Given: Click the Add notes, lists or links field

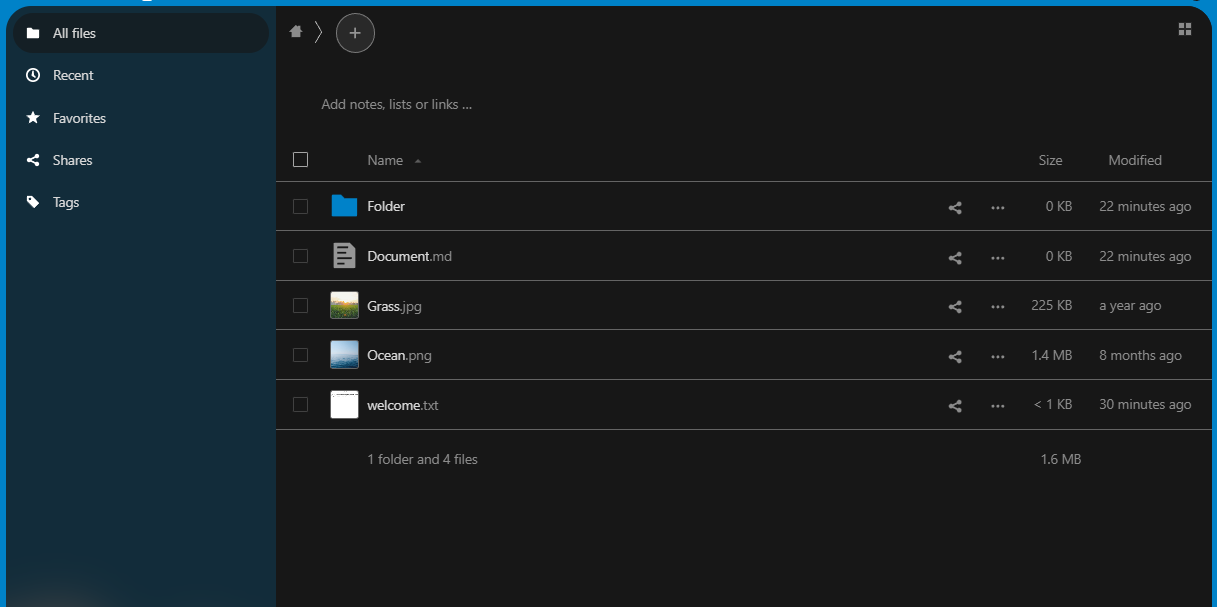Looking at the screenshot, I should pos(396,104).
